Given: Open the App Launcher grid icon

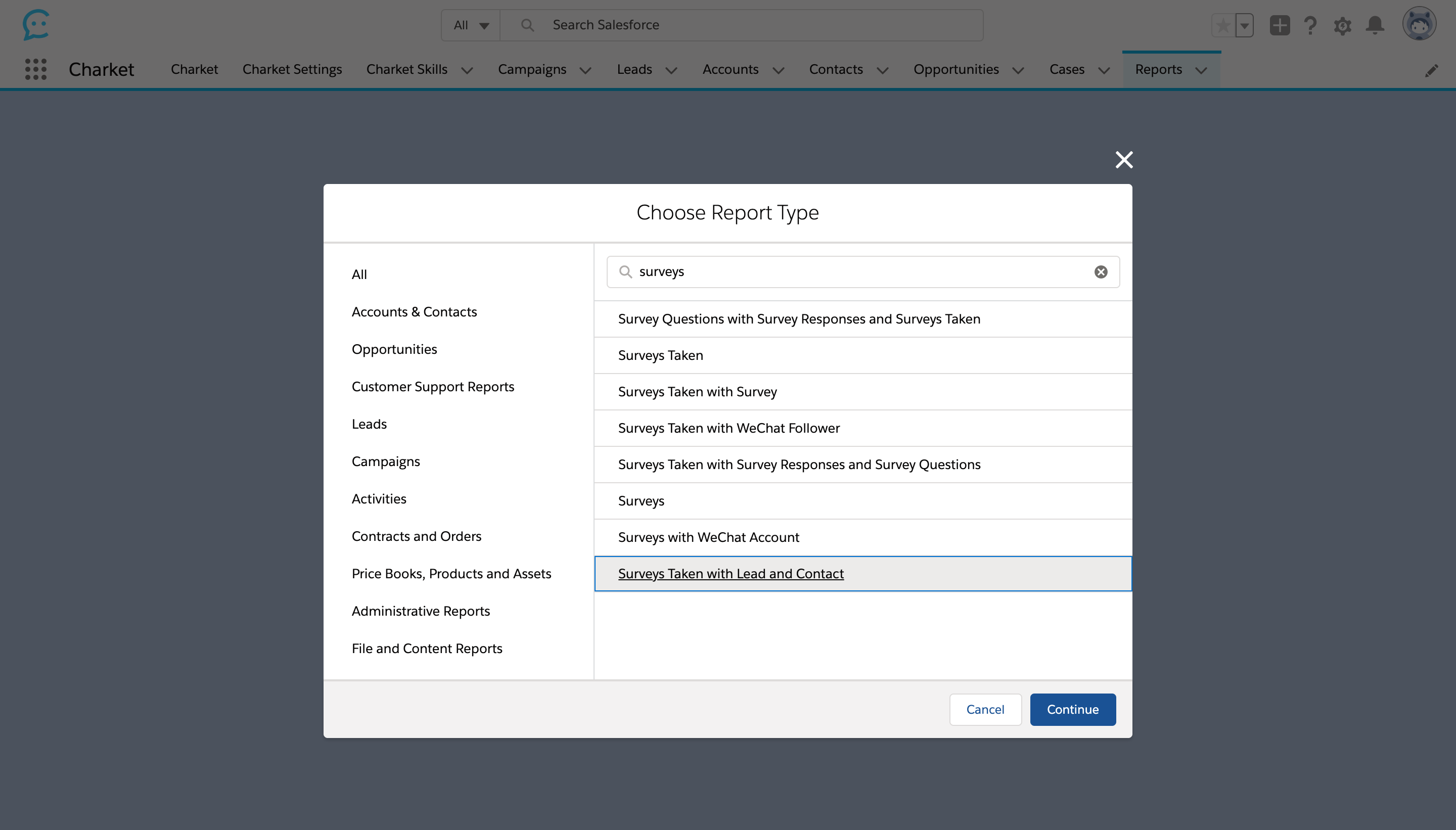Looking at the screenshot, I should [x=35, y=69].
